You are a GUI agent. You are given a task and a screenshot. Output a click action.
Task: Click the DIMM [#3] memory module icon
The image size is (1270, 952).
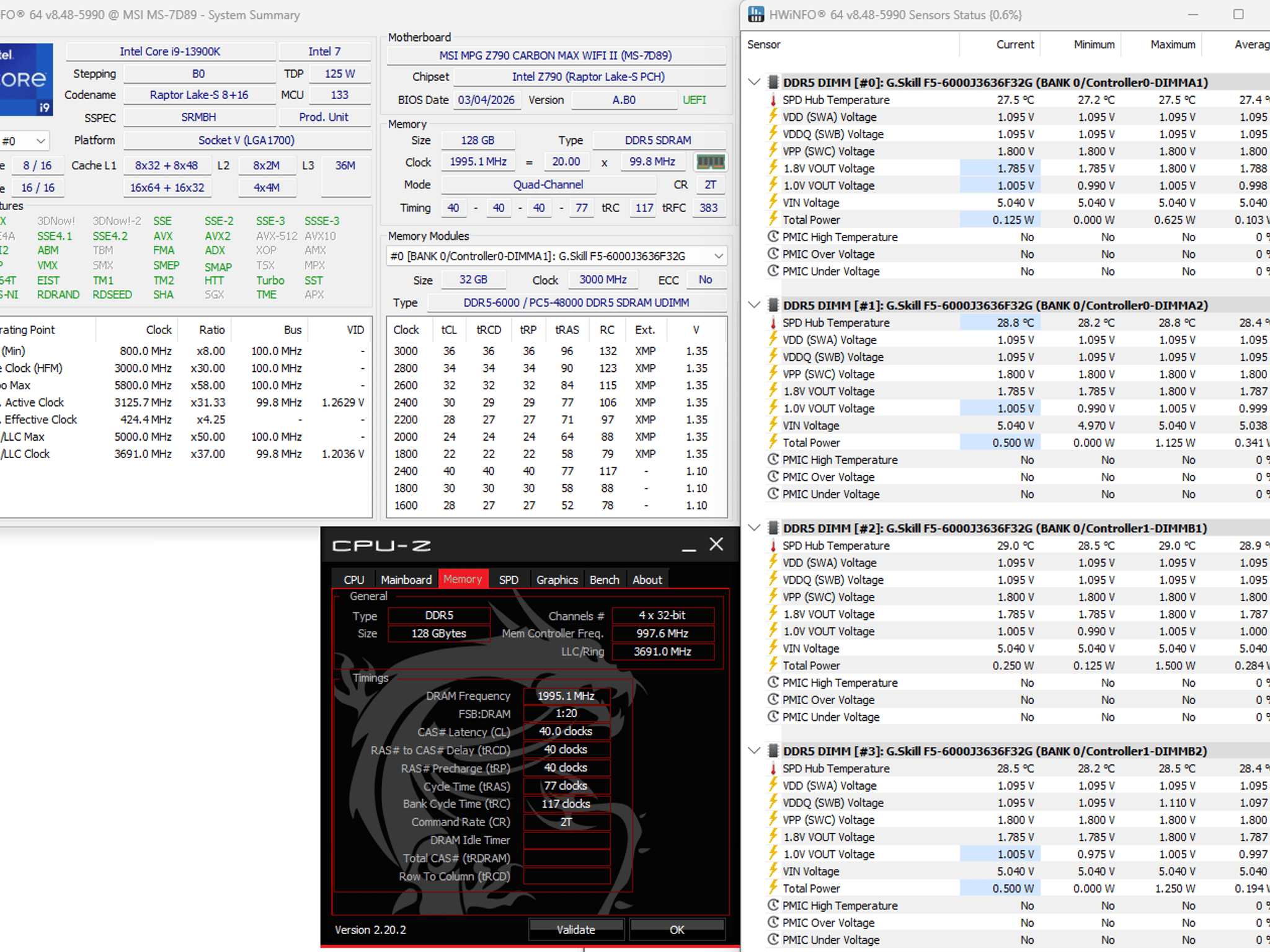[773, 751]
